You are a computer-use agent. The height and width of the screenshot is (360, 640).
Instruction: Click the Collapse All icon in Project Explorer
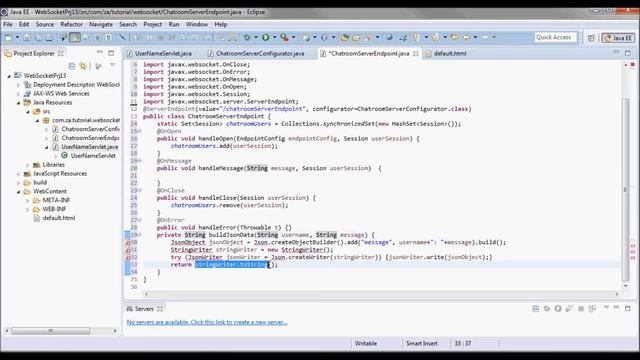click(x=72, y=66)
